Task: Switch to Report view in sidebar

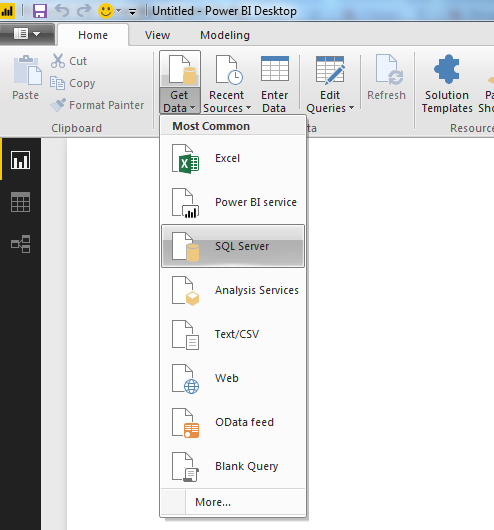Action: click(x=20, y=160)
